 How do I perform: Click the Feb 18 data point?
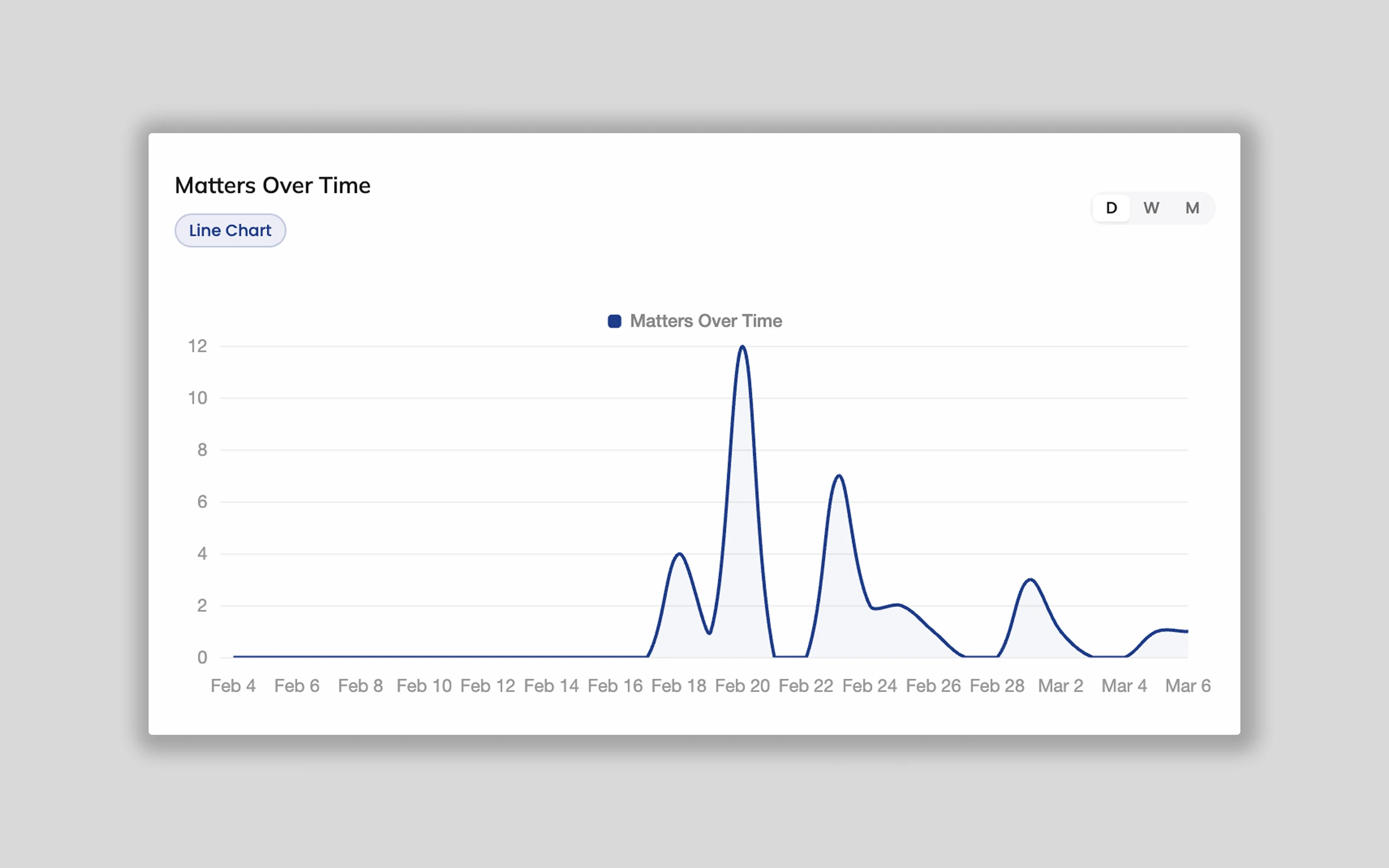tap(678, 553)
